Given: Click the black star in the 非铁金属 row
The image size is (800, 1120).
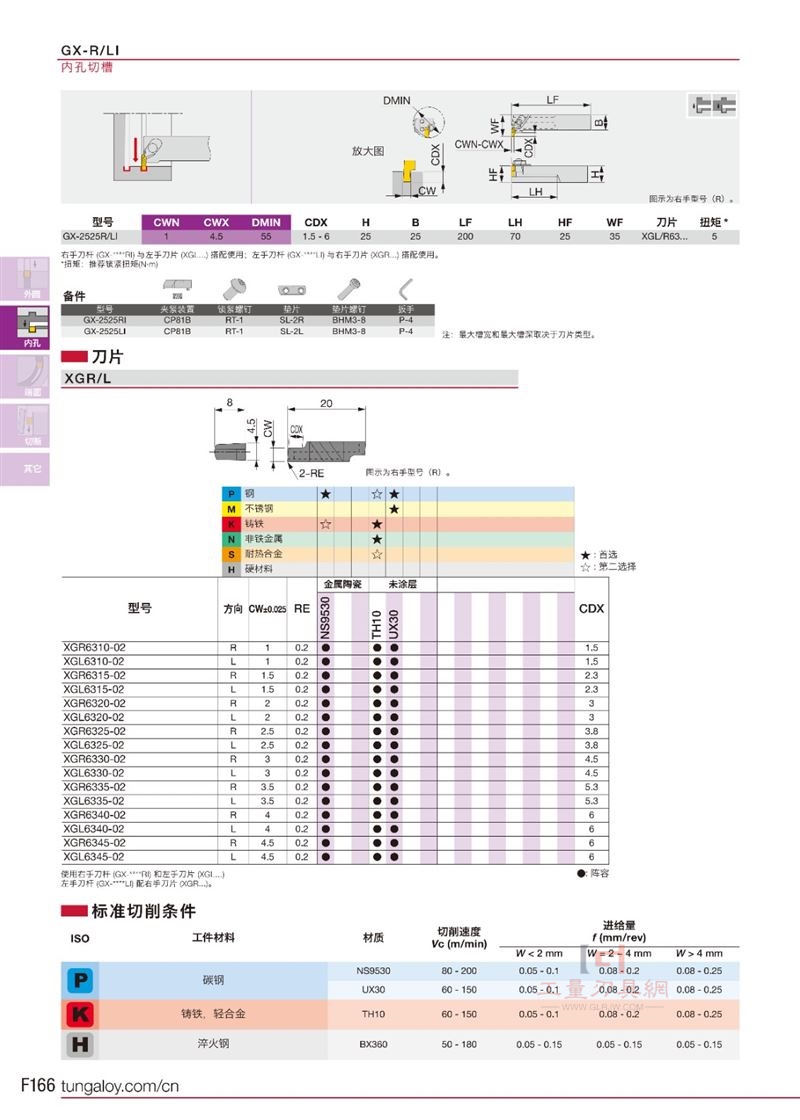Looking at the screenshot, I should pyautogui.click(x=377, y=539).
